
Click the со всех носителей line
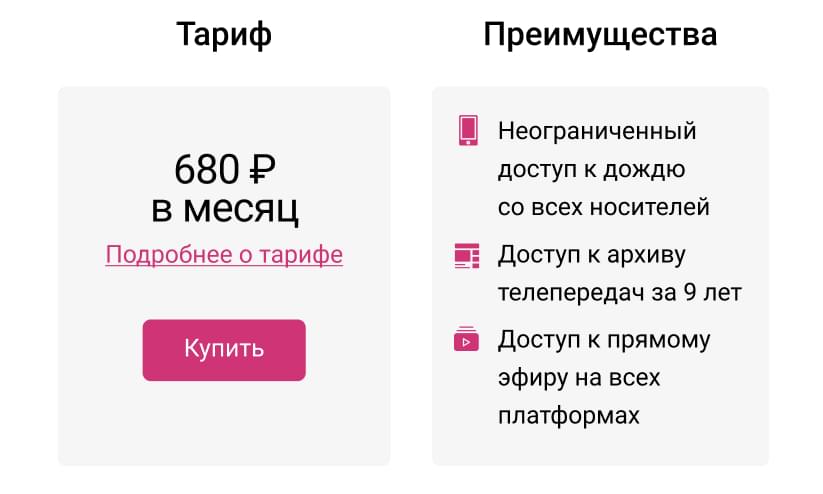[604, 207]
